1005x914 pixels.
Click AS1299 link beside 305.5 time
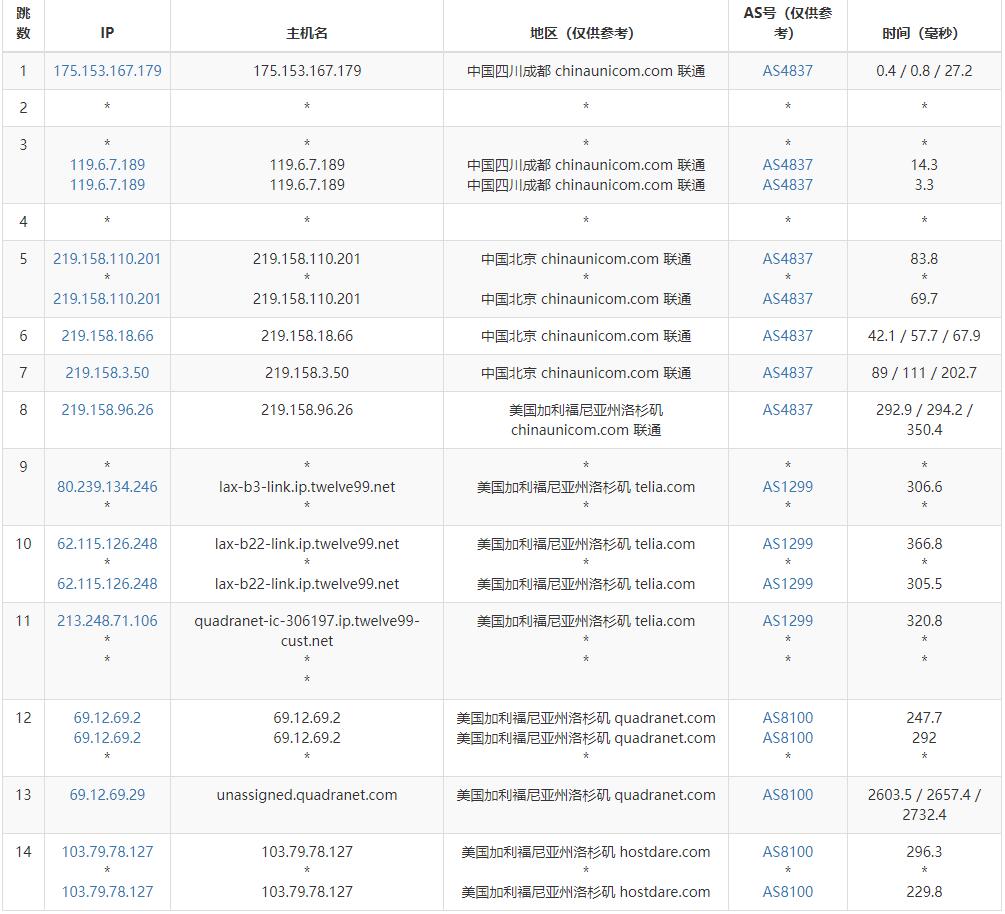click(x=787, y=584)
